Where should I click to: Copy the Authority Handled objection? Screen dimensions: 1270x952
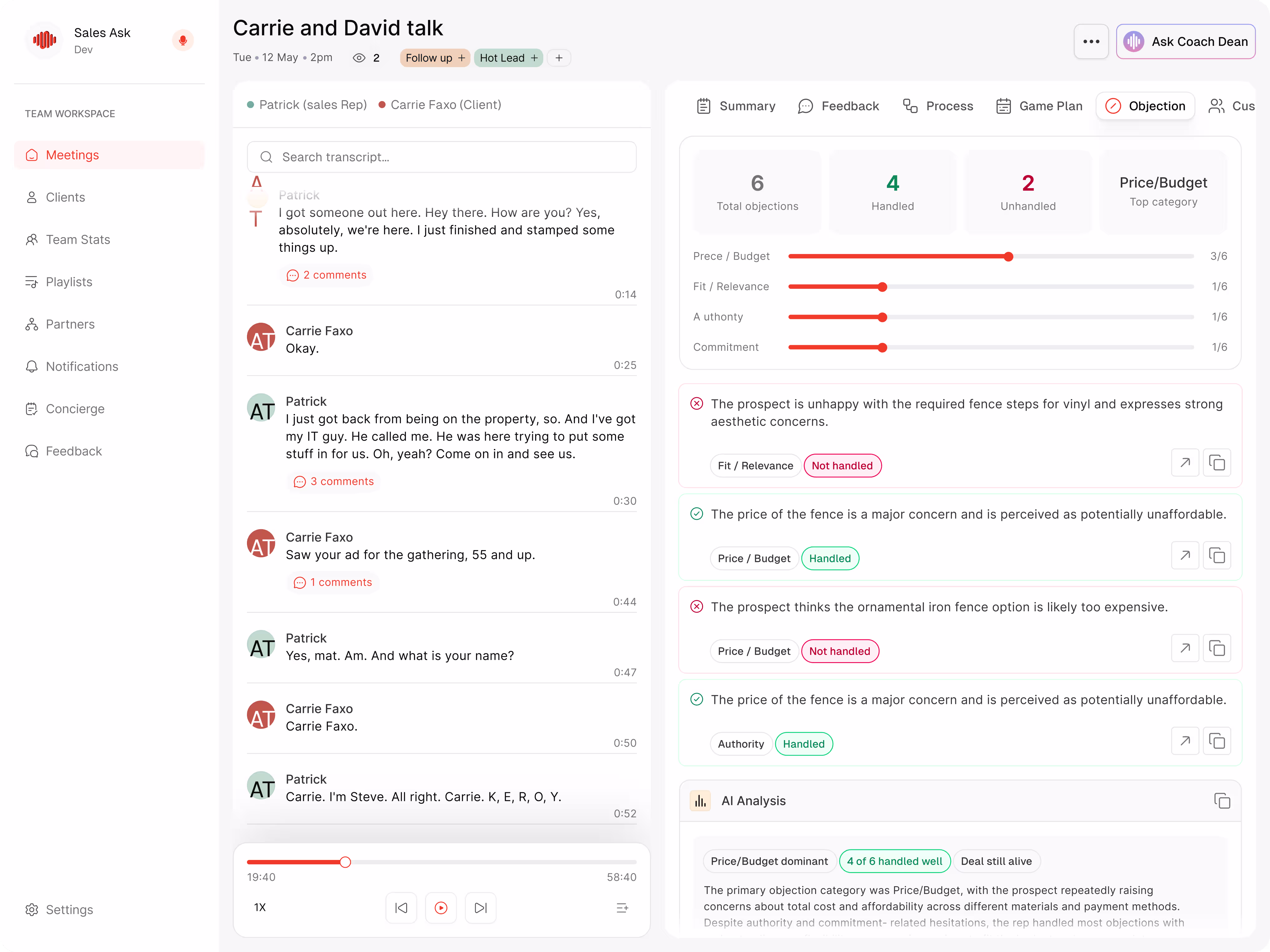[1217, 741]
